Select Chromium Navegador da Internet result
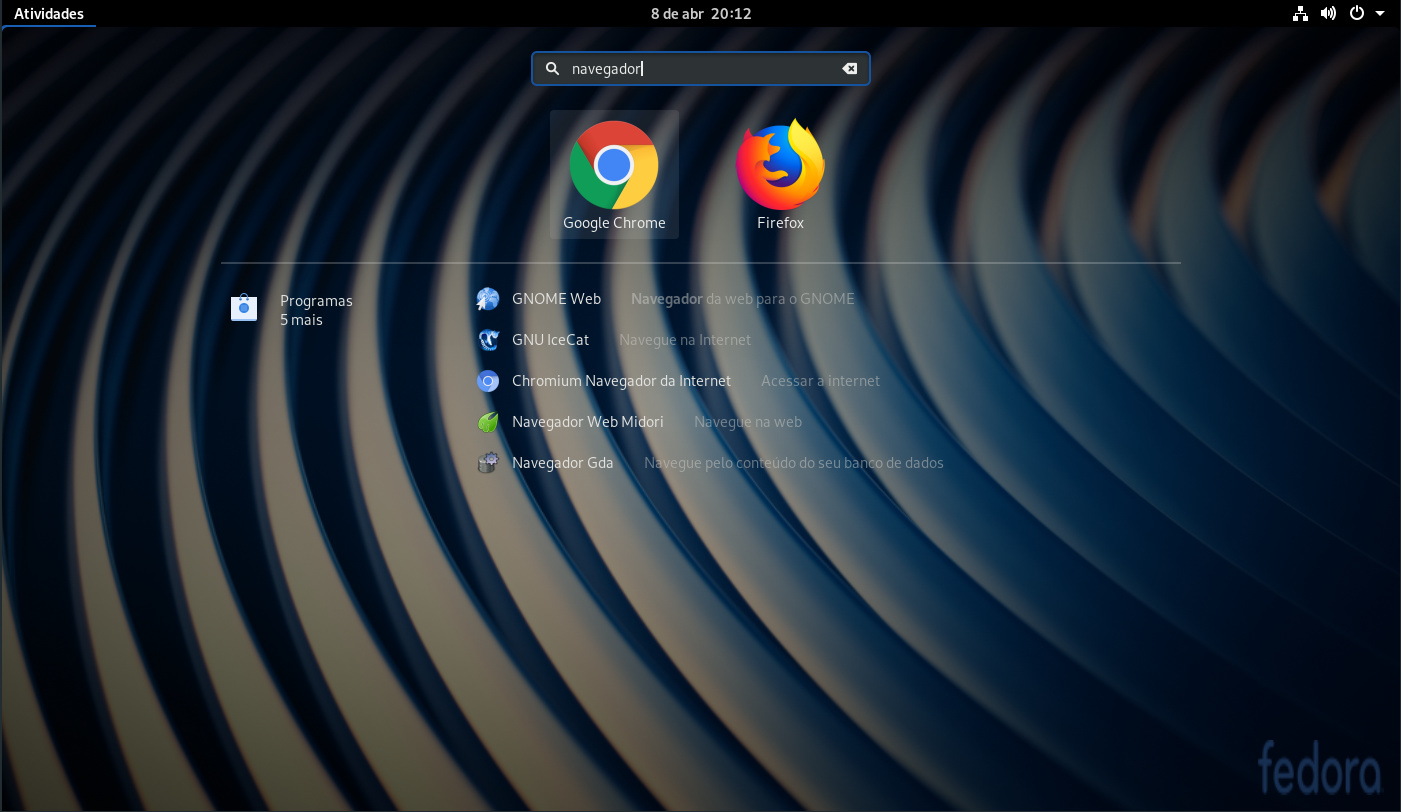This screenshot has width=1401, height=812. [621, 381]
